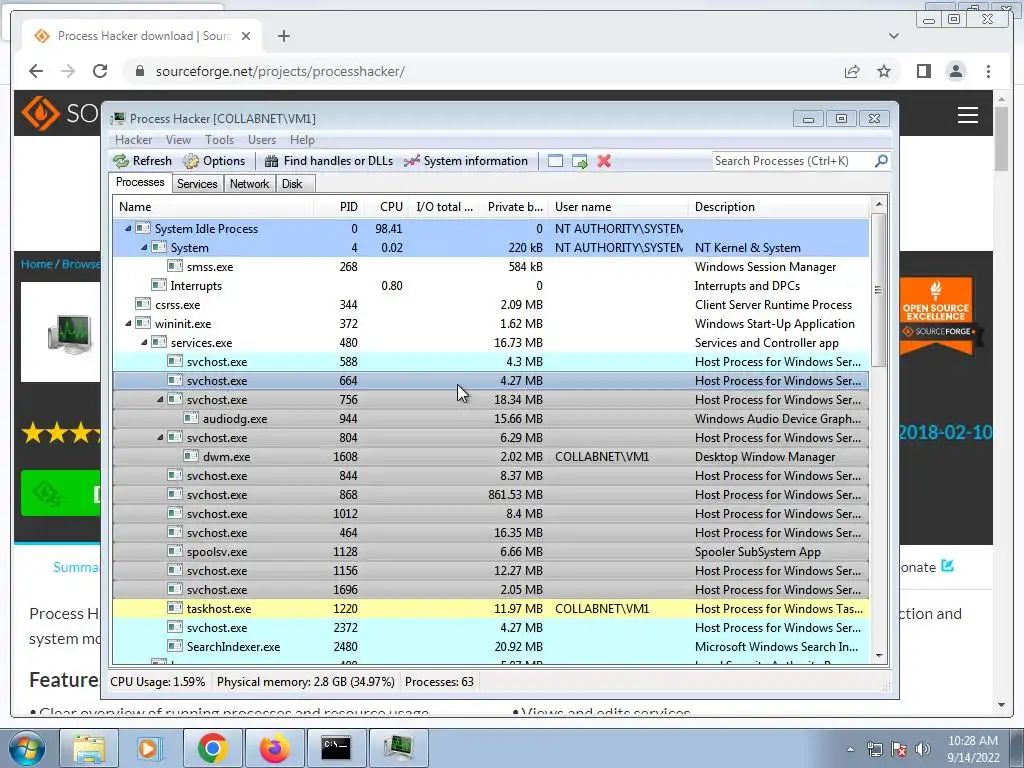
Task: Select svchost.exe with PID 868
Action: [491, 494]
